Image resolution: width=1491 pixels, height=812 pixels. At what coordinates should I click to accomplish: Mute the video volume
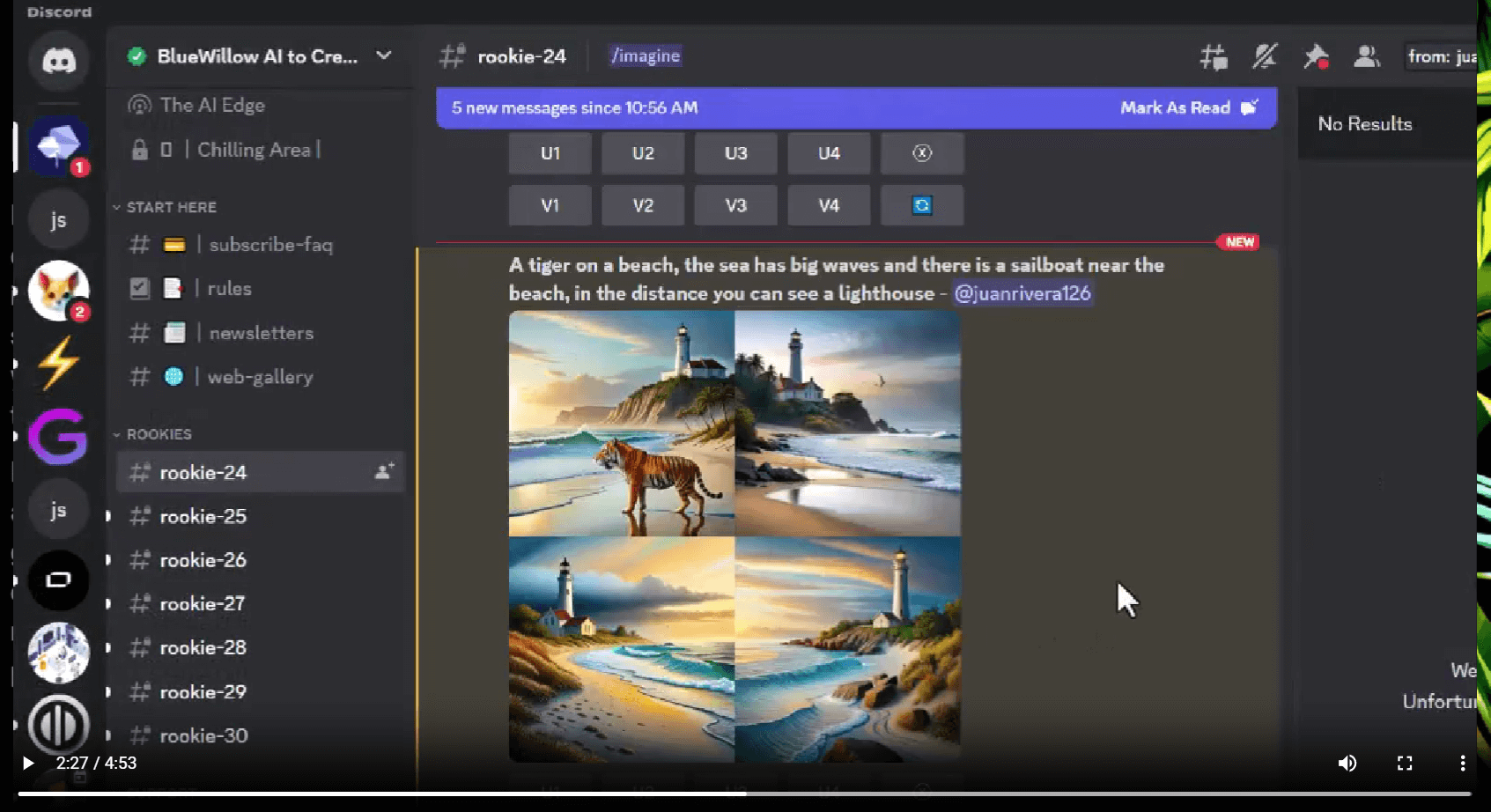pyautogui.click(x=1347, y=764)
